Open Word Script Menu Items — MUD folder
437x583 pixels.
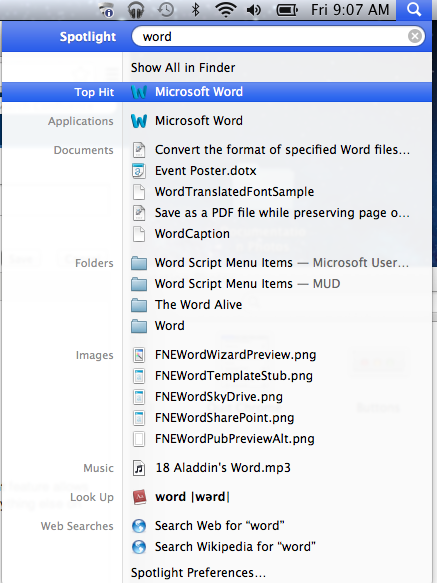pos(247,284)
